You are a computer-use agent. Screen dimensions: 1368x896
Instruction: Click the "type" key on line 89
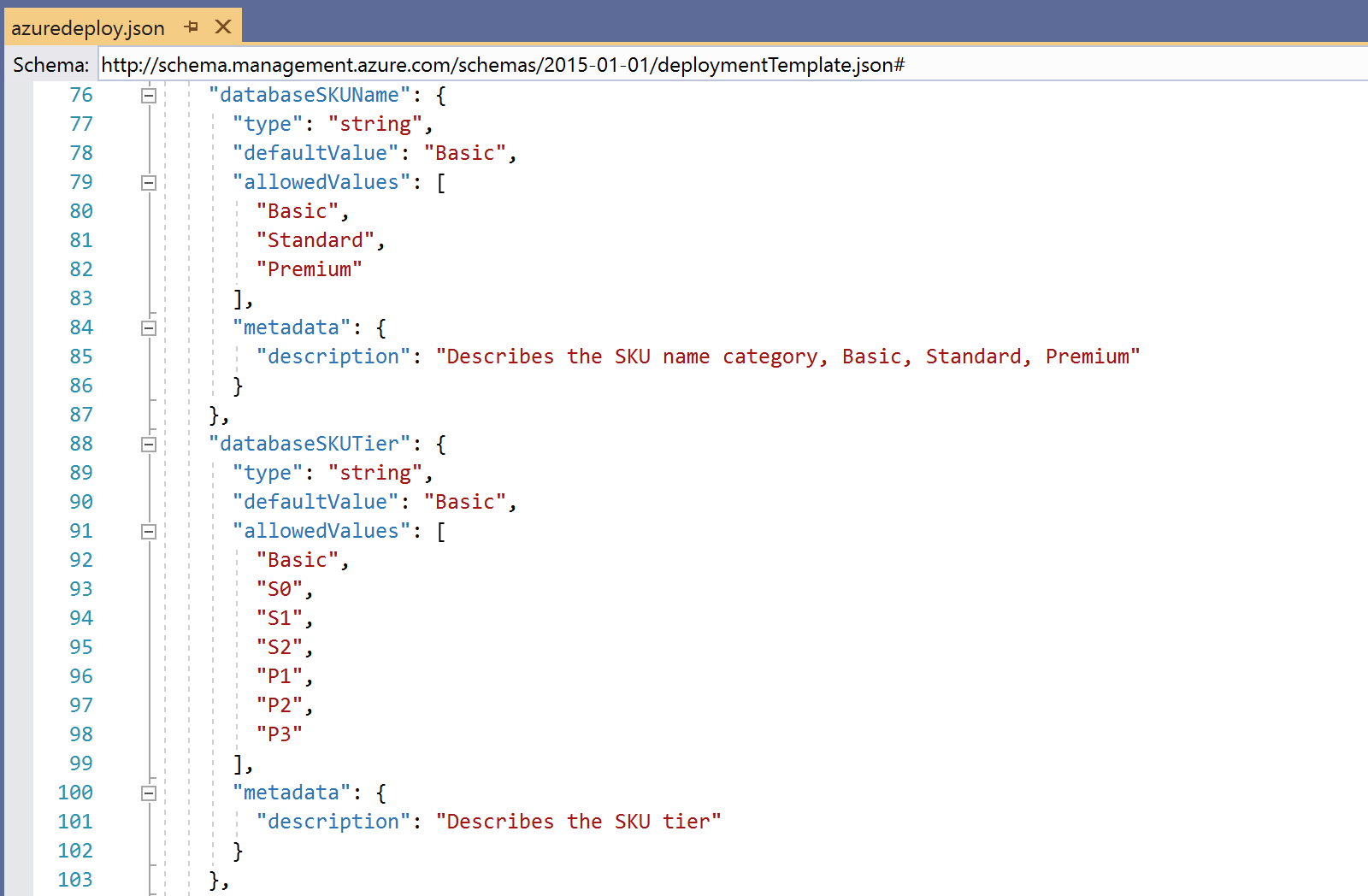(268, 473)
